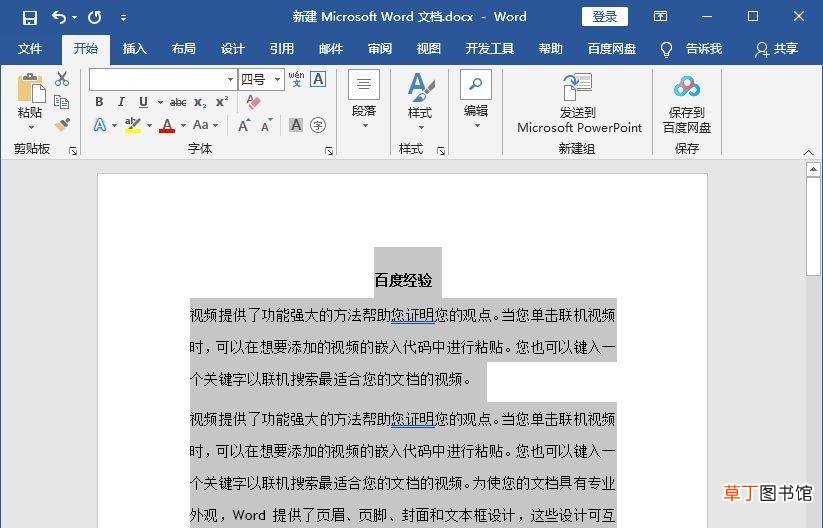The width and height of the screenshot is (823, 528).
Task: Click 保存到百度网盘 button
Action: 687,104
